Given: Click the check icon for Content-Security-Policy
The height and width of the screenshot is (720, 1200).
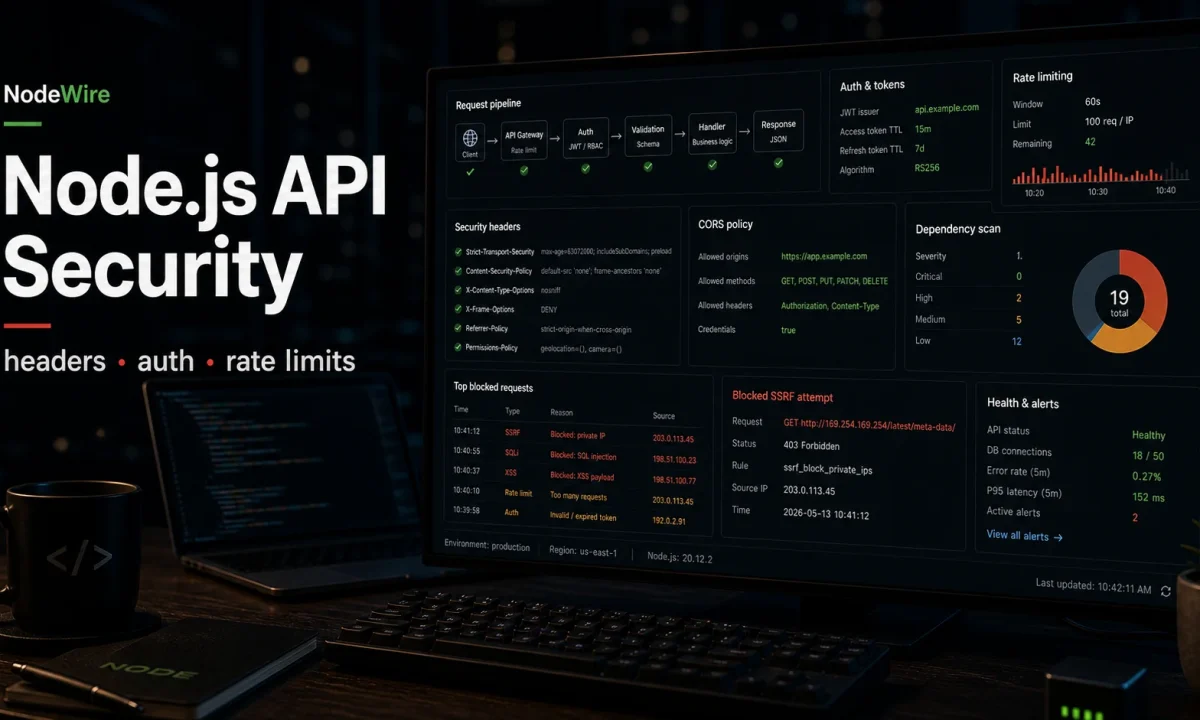Looking at the screenshot, I should coord(457,271).
